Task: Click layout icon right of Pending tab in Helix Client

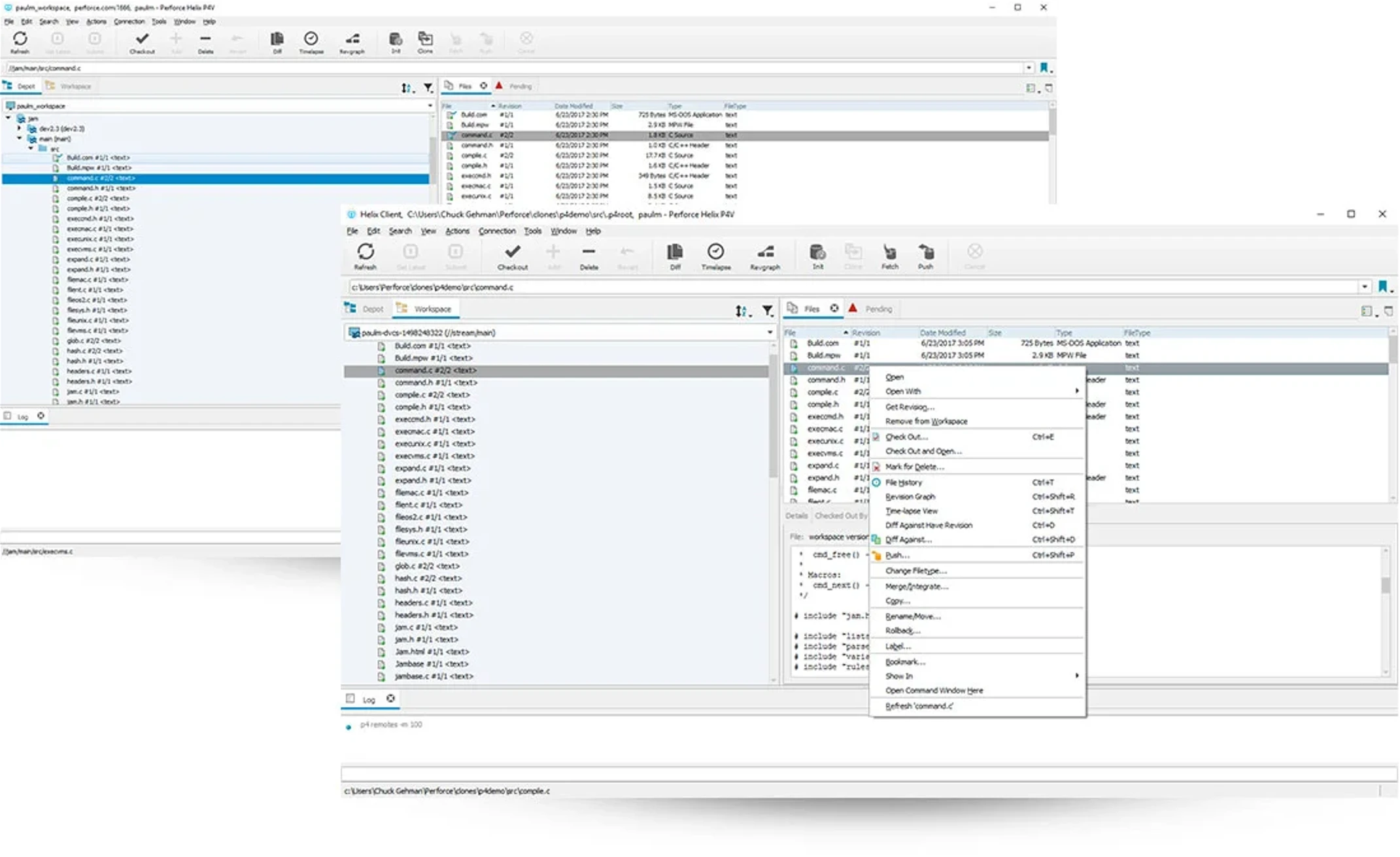Action: pyautogui.click(x=1366, y=311)
